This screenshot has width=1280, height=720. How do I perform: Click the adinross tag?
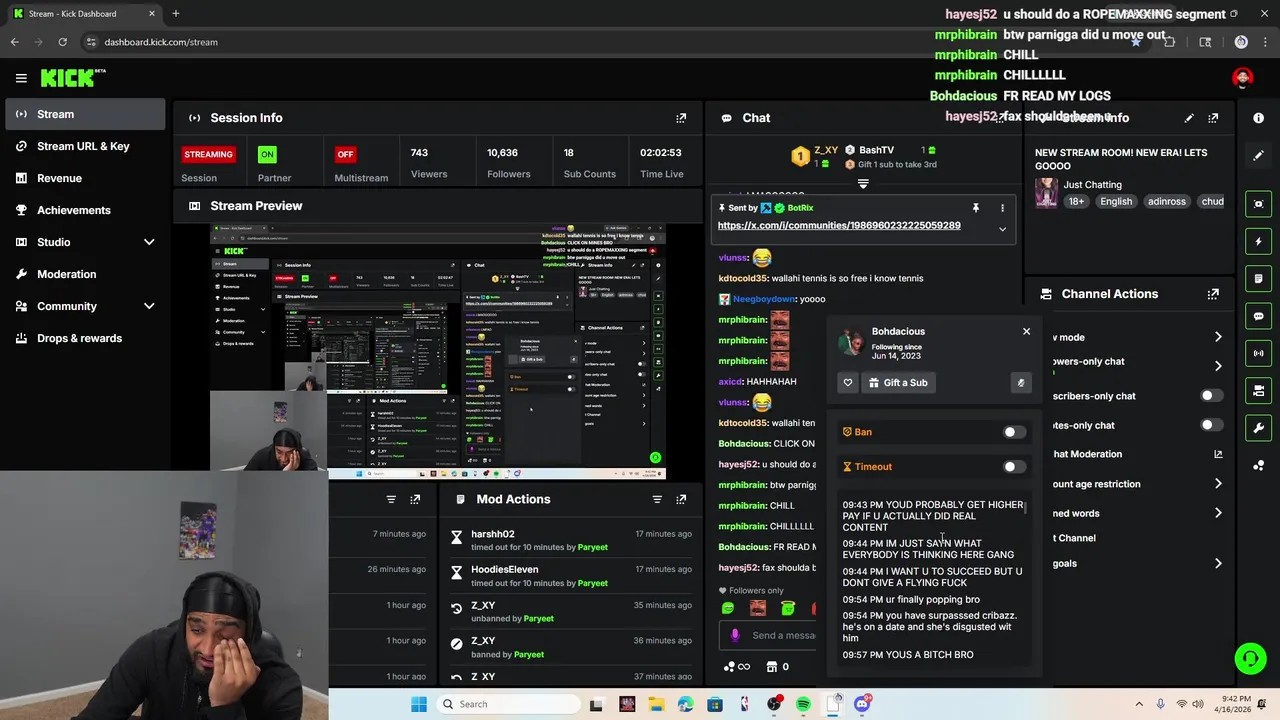click(1167, 201)
